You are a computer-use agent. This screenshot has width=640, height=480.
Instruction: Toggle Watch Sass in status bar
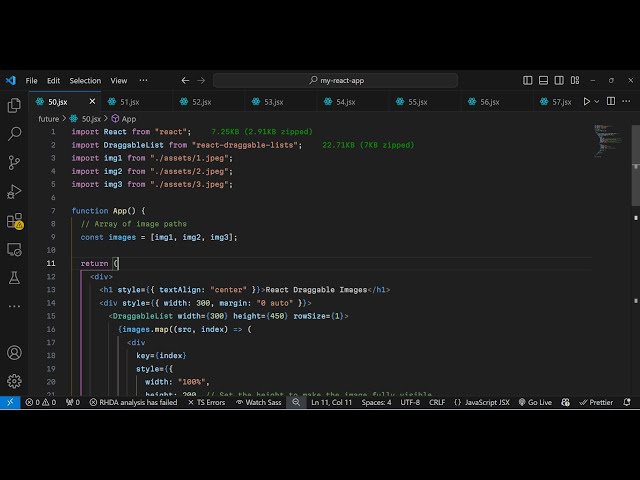(x=259, y=402)
